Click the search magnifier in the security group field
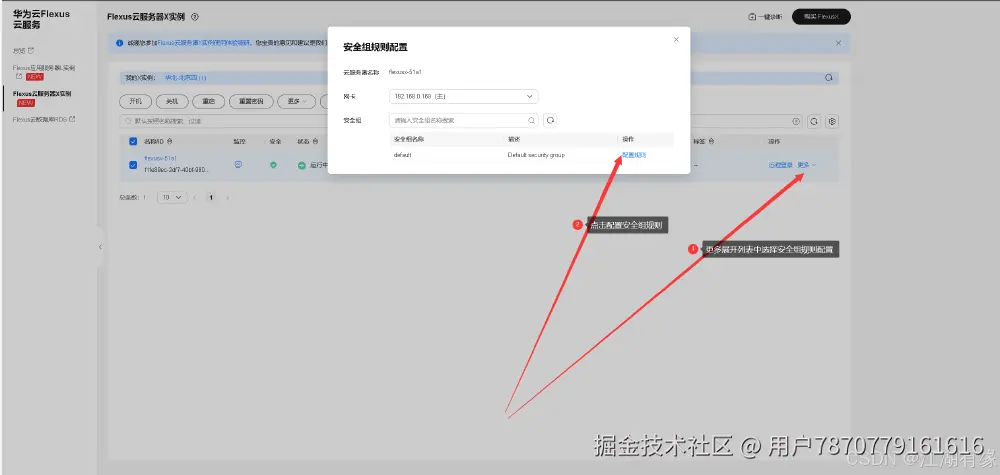Image resolution: width=1000 pixels, height=475 pixels. pyautogui.click(x=531, y=120)
